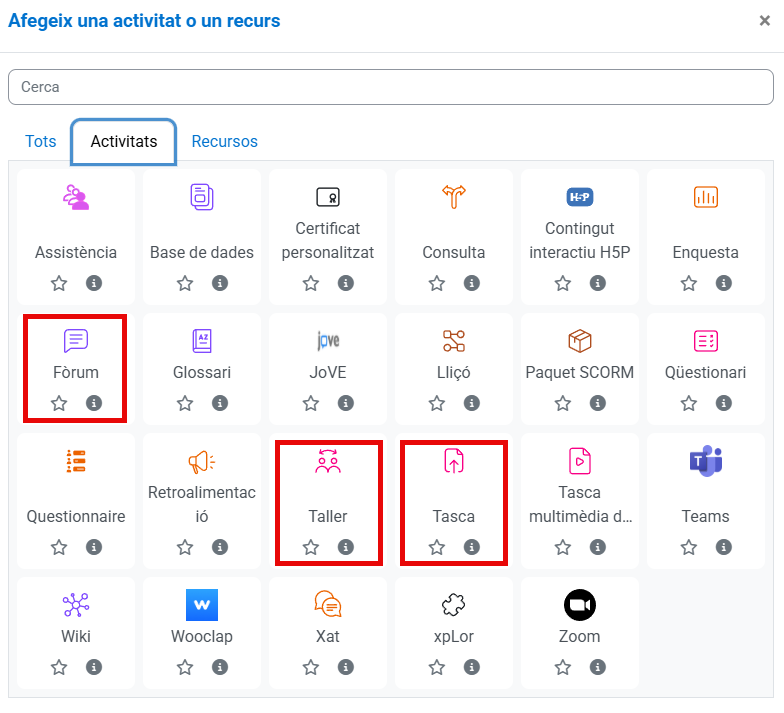View information for Base de dades

pyautogui.click(x=219, y=284)
